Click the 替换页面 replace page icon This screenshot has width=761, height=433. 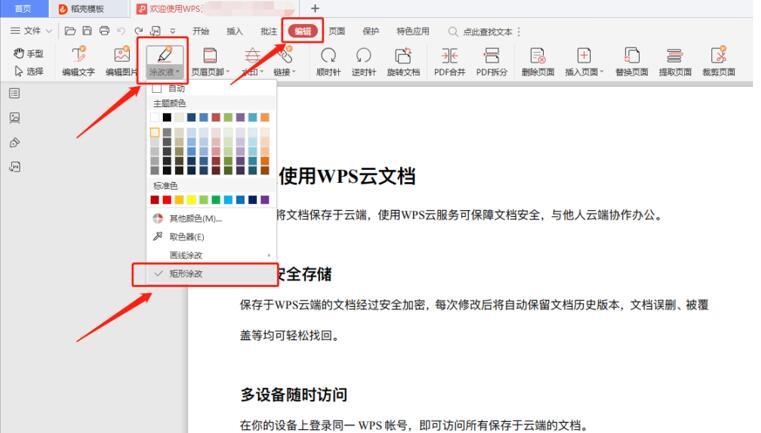[631, 55]
